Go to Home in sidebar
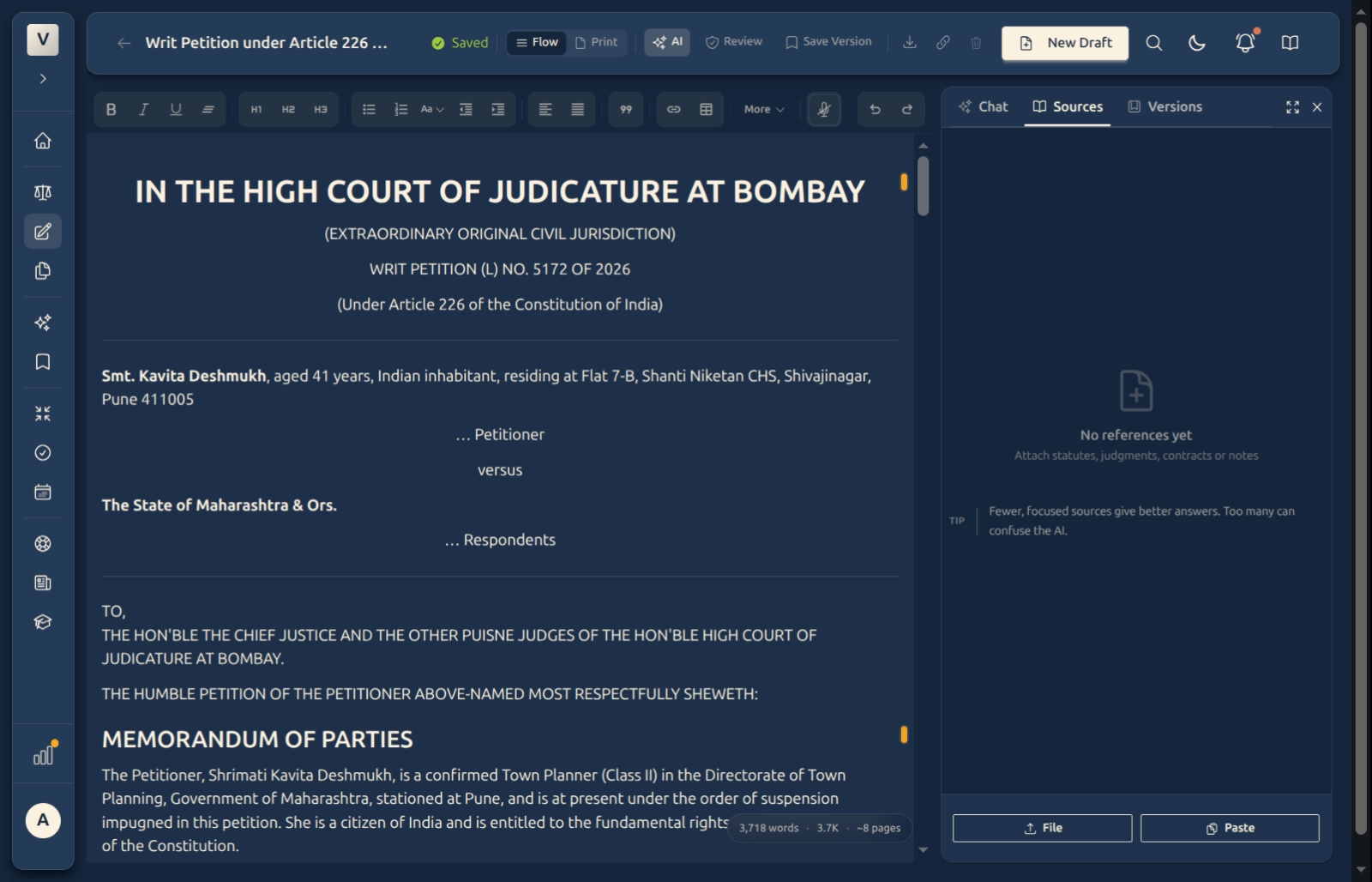 (x=43, y=141)
